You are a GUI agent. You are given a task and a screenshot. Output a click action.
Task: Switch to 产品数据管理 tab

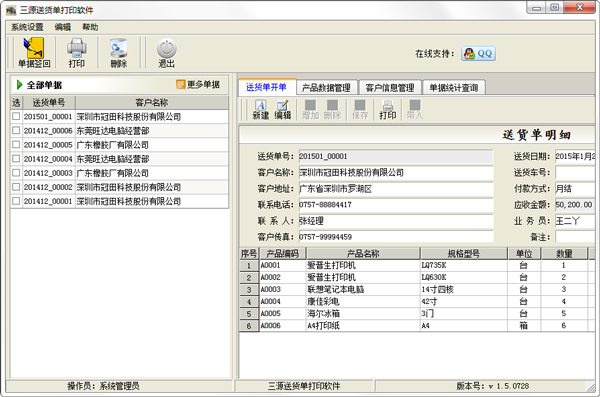326,88
